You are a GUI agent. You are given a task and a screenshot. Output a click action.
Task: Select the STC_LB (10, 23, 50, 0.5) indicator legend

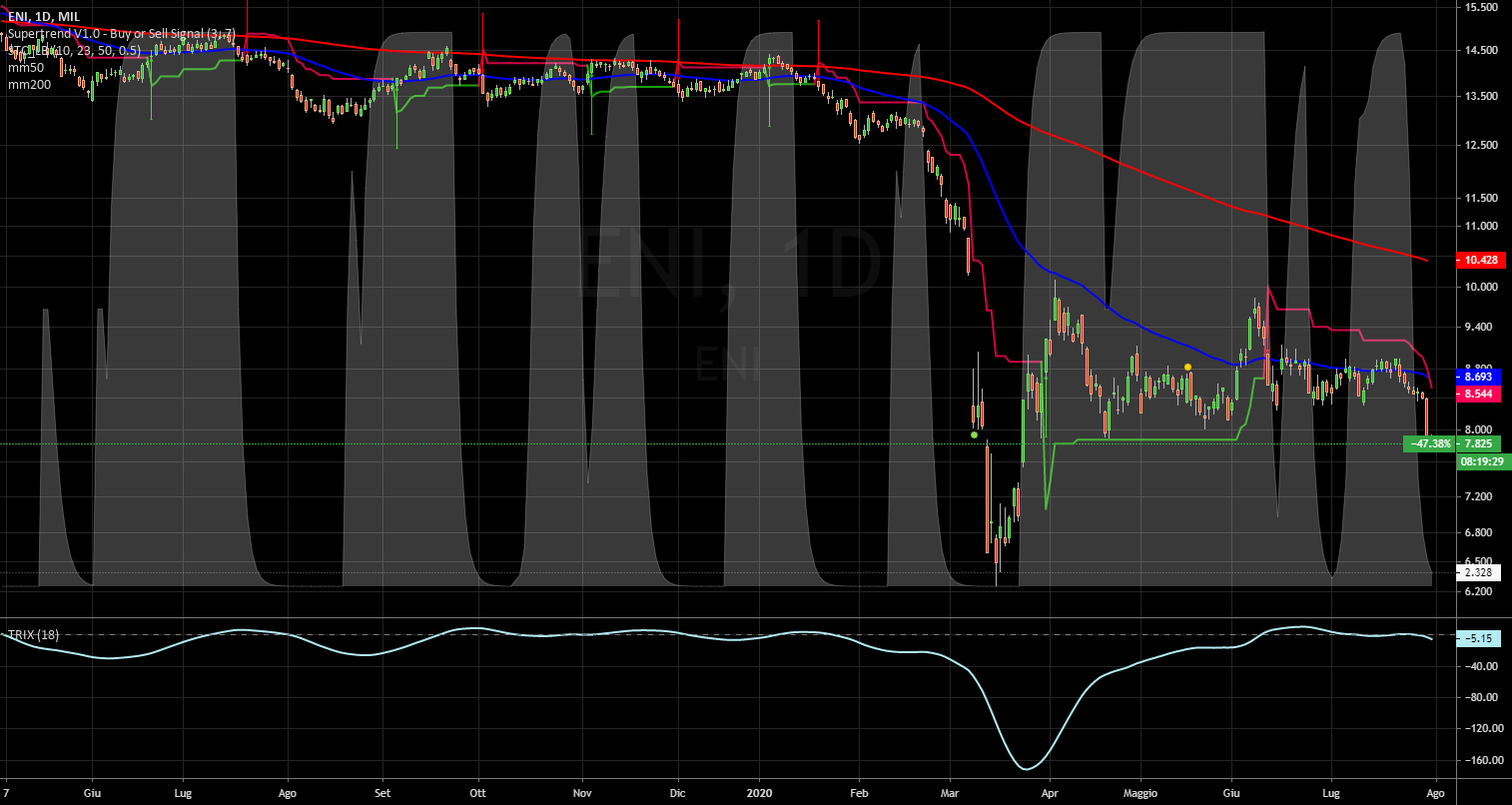[75, 51]
